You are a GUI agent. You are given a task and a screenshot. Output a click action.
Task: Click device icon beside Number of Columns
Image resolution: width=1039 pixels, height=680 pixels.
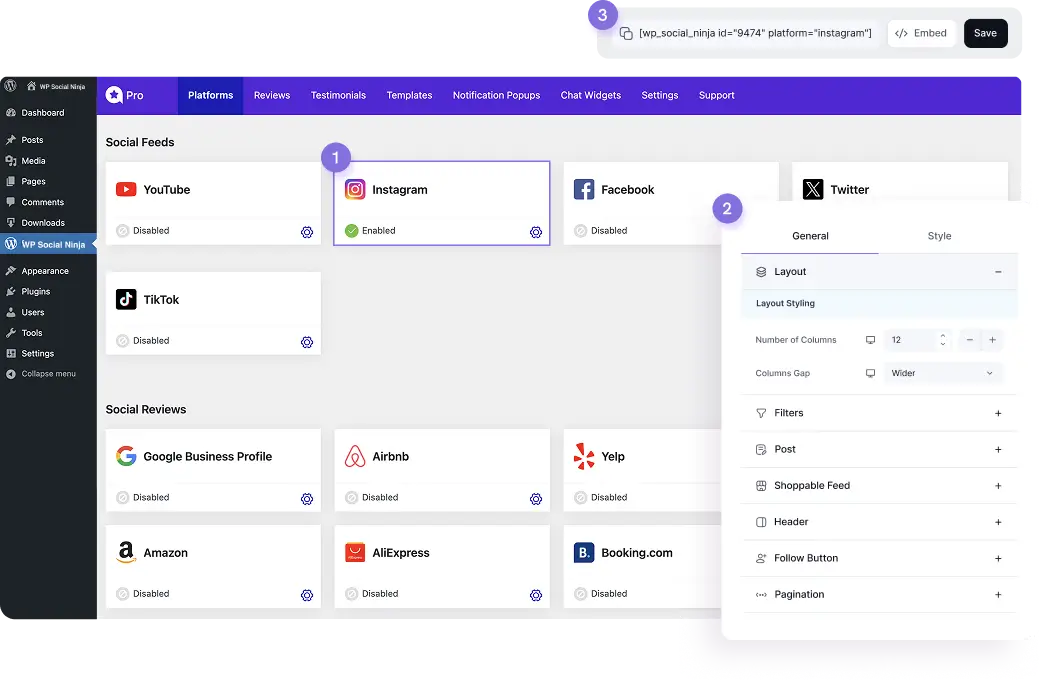click(x=871, y=340)
